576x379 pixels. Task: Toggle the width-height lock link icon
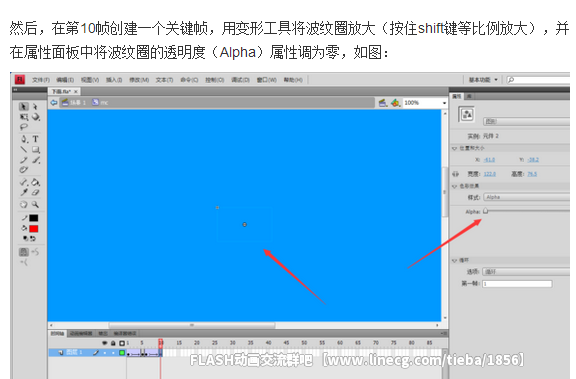tap(456, 174)
